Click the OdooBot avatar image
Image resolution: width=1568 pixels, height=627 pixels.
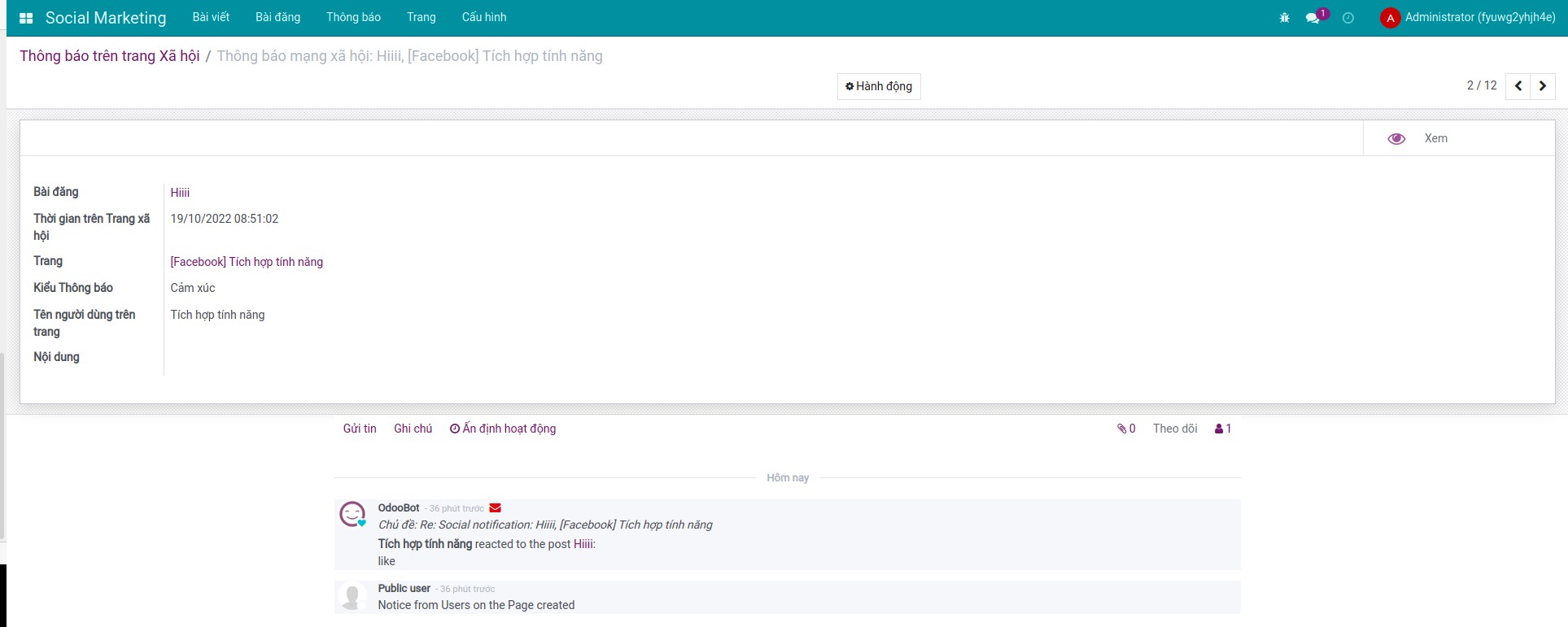(352, 514)
